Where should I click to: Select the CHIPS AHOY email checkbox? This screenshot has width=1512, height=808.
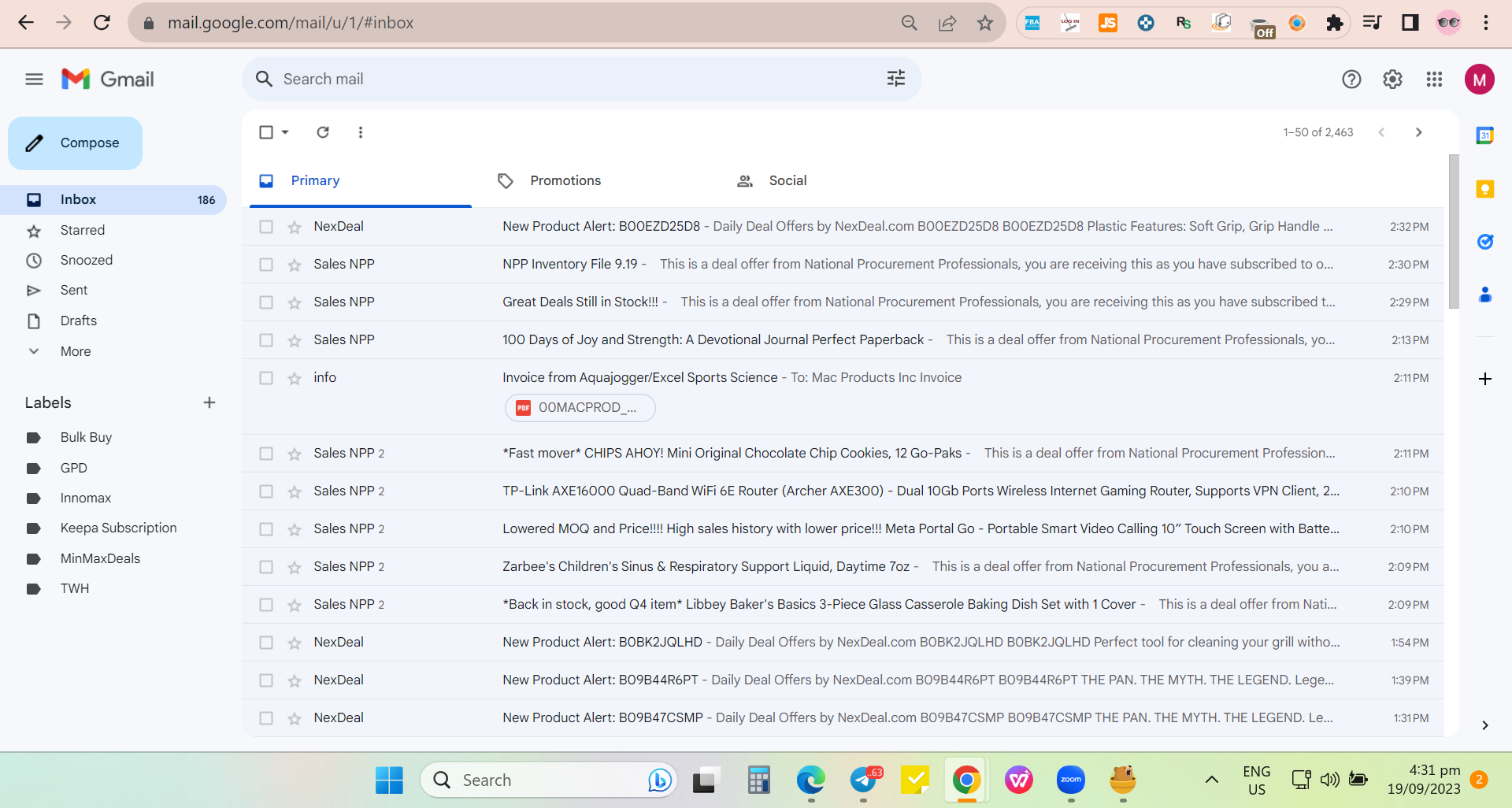pyautogui.click(x=266, y=454)
